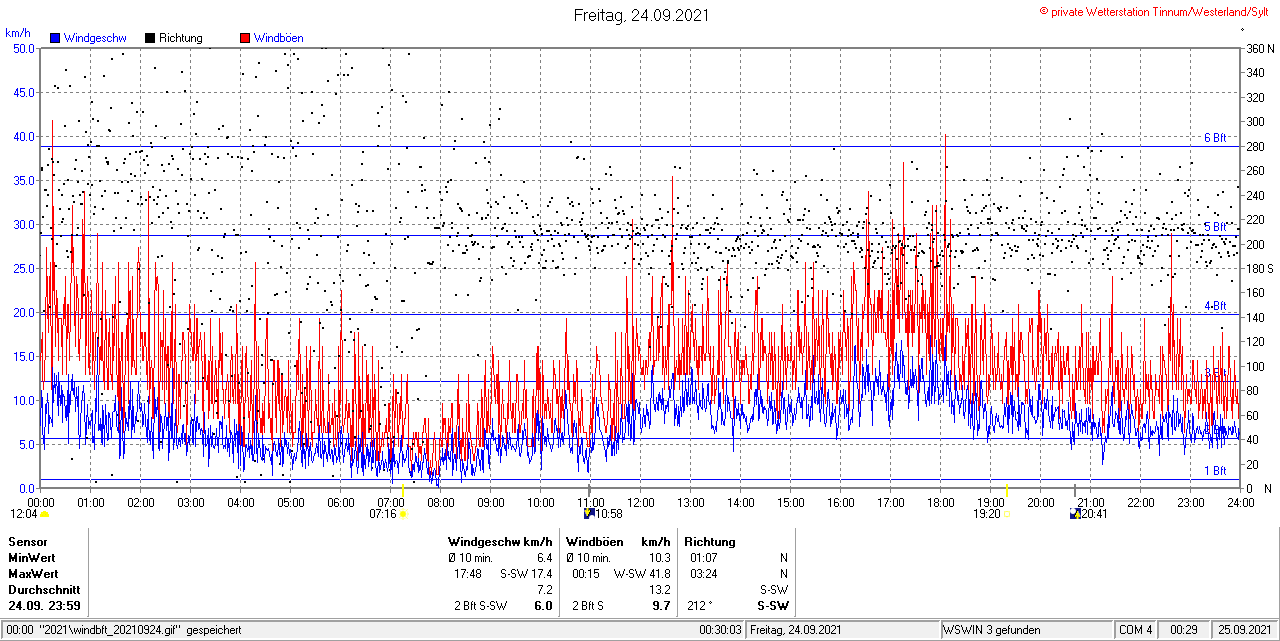Click the Windgeschw km/h column header

(500, 541)
